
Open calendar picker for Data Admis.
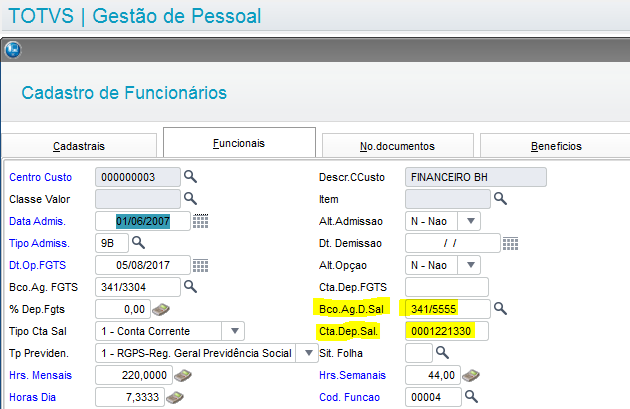[200, 221]
